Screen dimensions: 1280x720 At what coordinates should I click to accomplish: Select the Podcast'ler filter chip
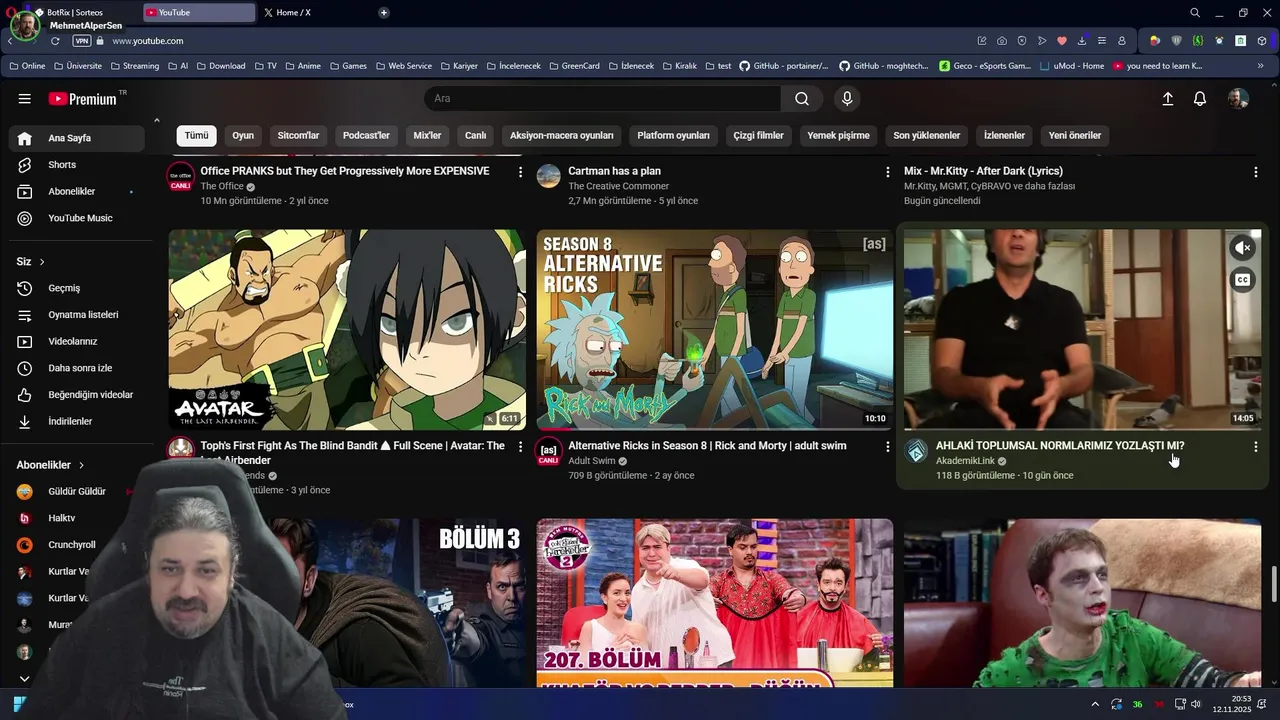click(x=366, y=136)
